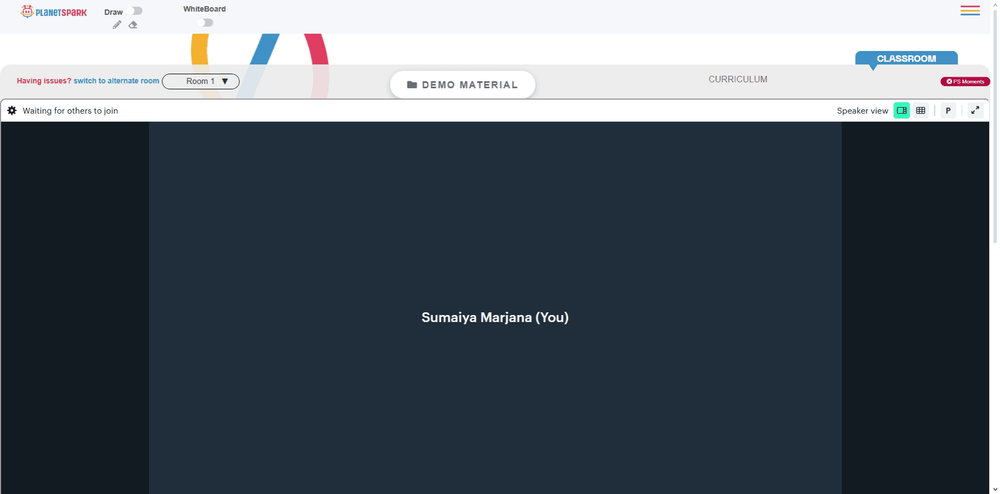1000x494 pixels.
Task: Toggle the WhiteBoard switch
Action: (205, 22)
